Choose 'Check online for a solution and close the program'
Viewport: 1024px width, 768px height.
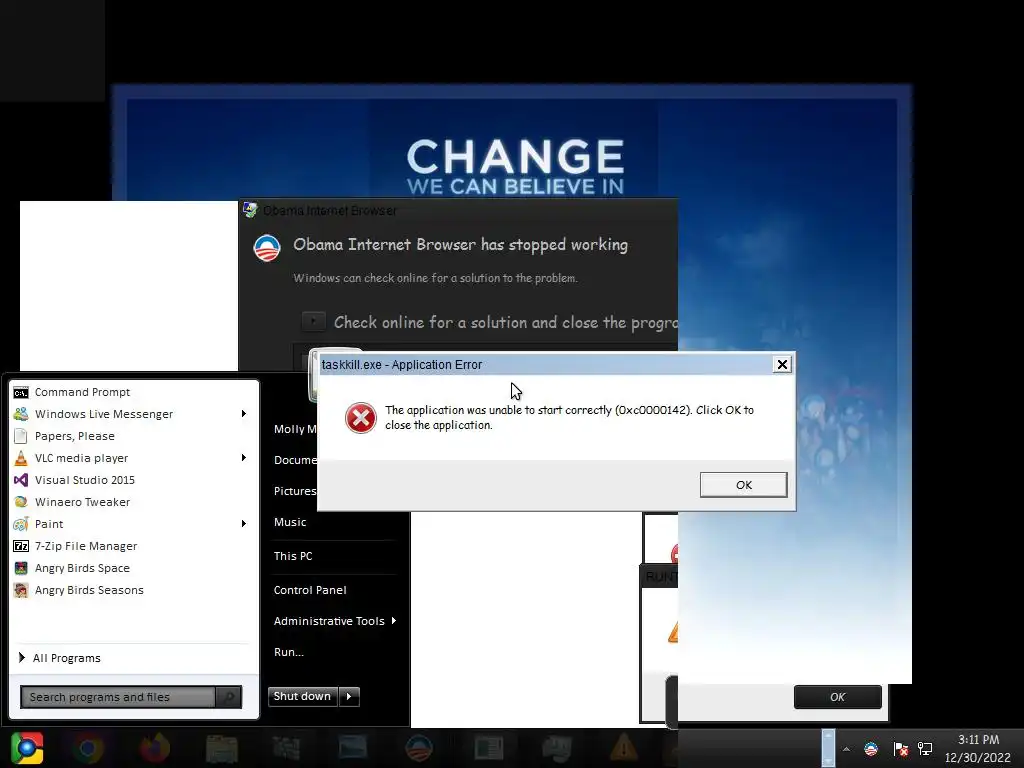[505, 322]
